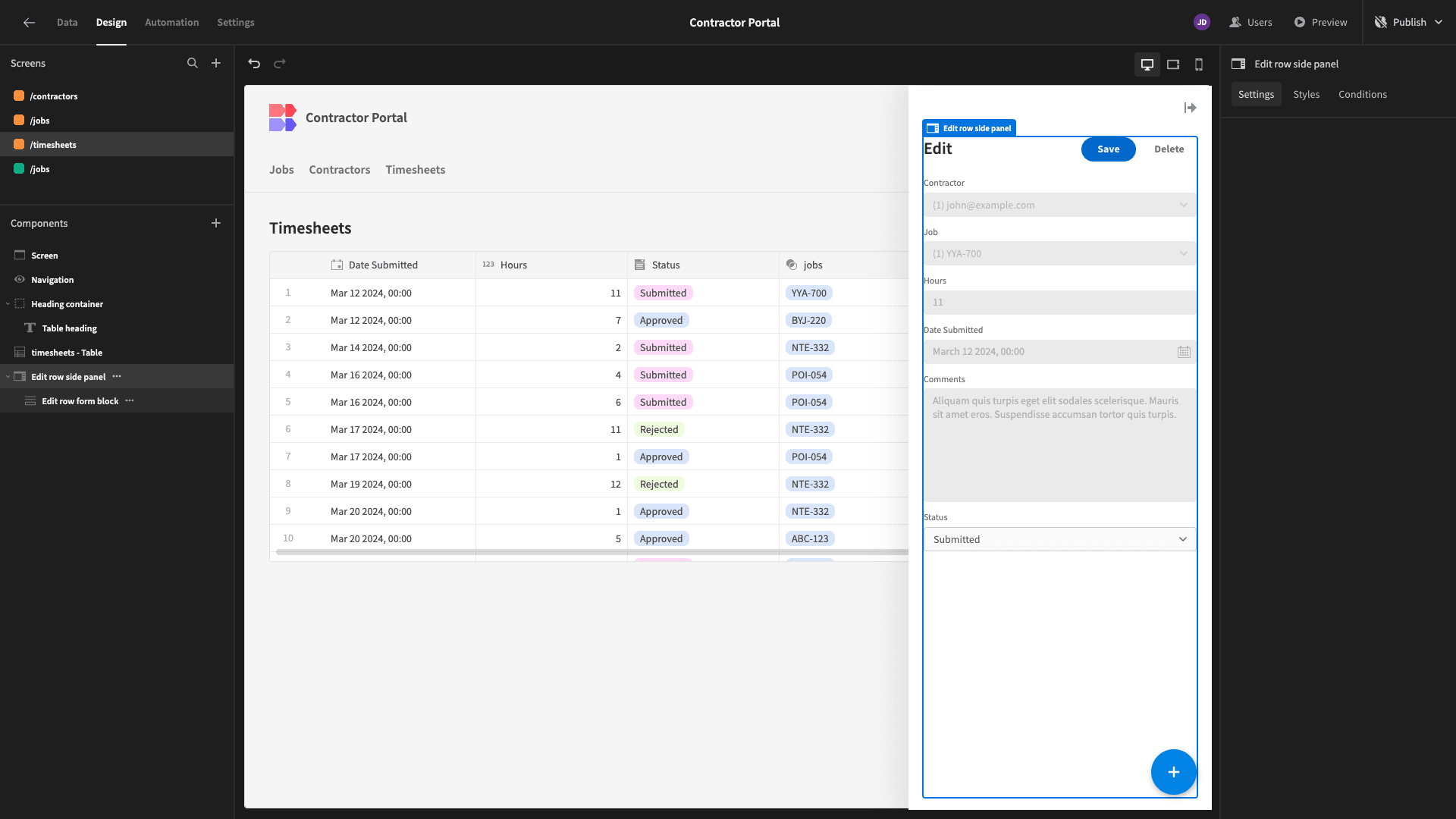Add a new component with plus icon
The height and width of the screenshot is (819, 1456).
tap(216, 223)
